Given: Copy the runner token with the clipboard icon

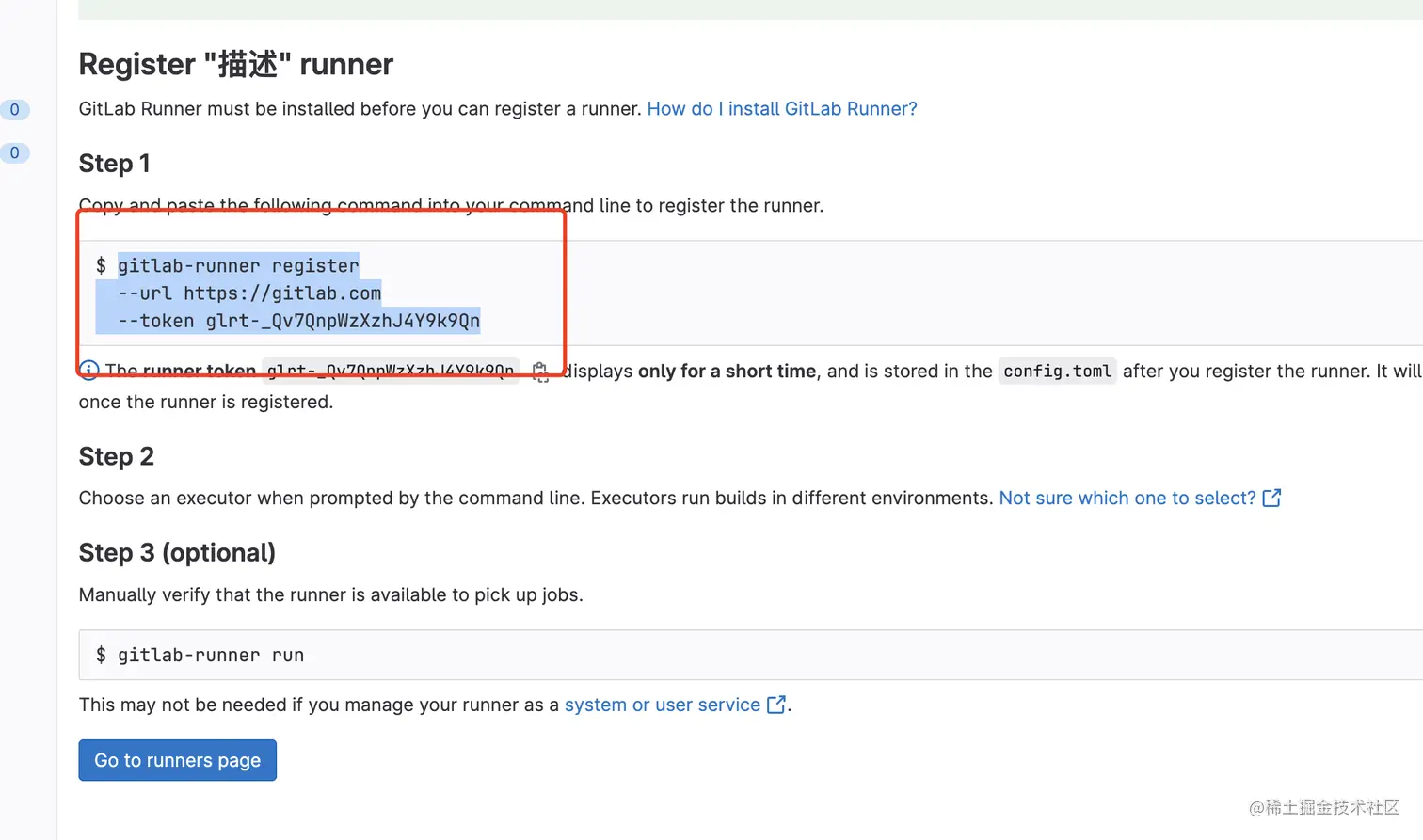Looking at the screenshot, I should coord(540,372).
